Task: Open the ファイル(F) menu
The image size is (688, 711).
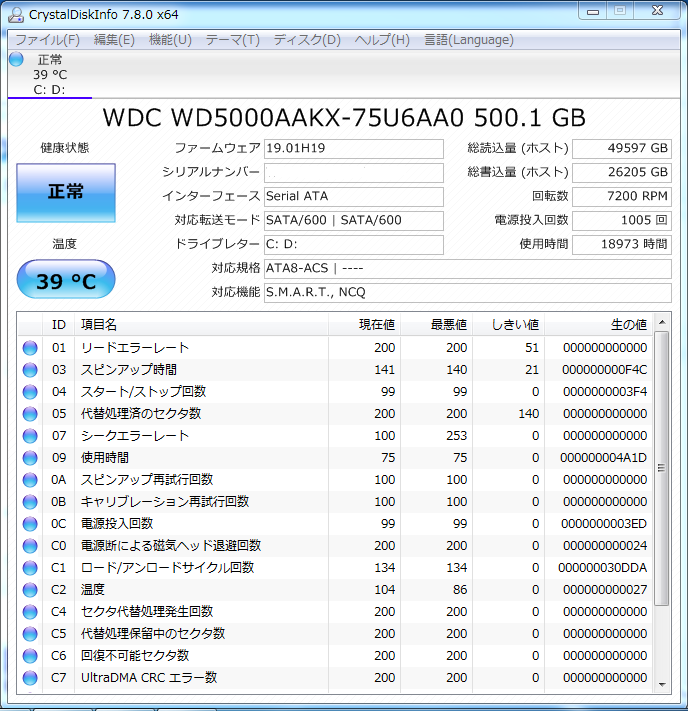Action: 48,40
